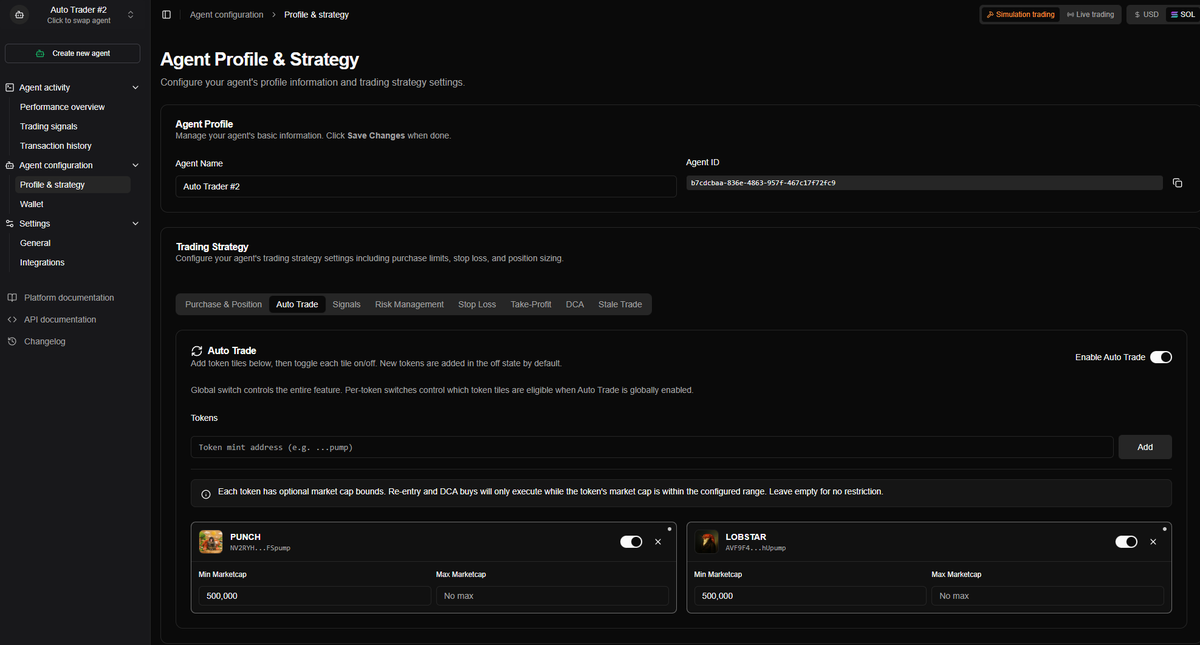1200x645 pixels.
Task: Open API documentation link
Action: pos(60,320)
